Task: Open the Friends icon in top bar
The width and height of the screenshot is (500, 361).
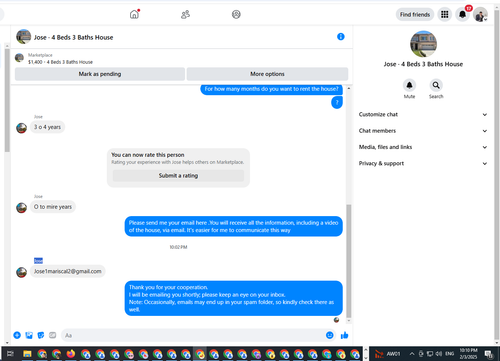Action: tap(185, 14)
